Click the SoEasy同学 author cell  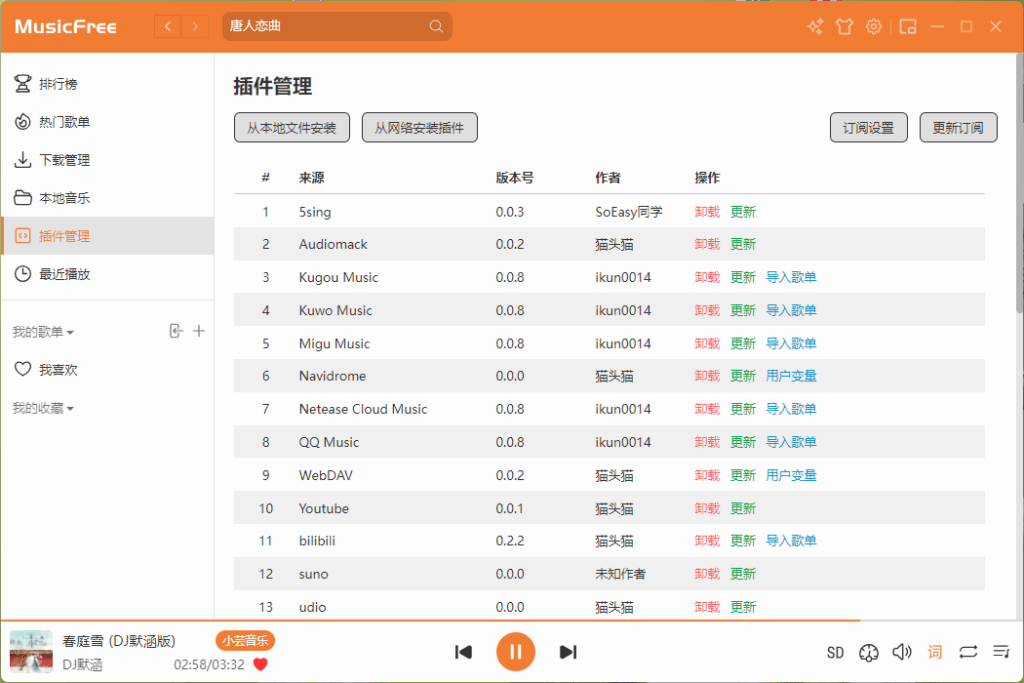pos(629,212)
